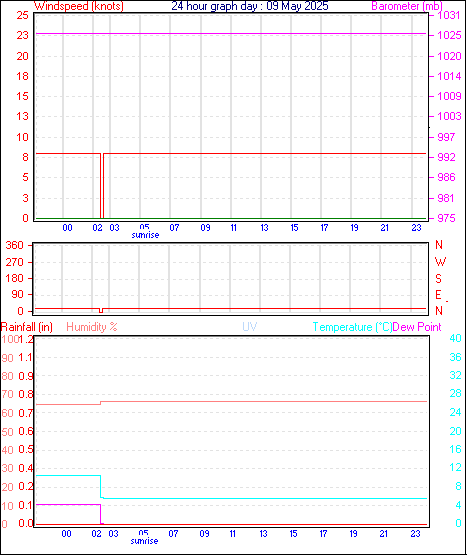The image size is (467, 559).
Task: Click the 1009 barometer axis value
Action: (x=449, y=96)
